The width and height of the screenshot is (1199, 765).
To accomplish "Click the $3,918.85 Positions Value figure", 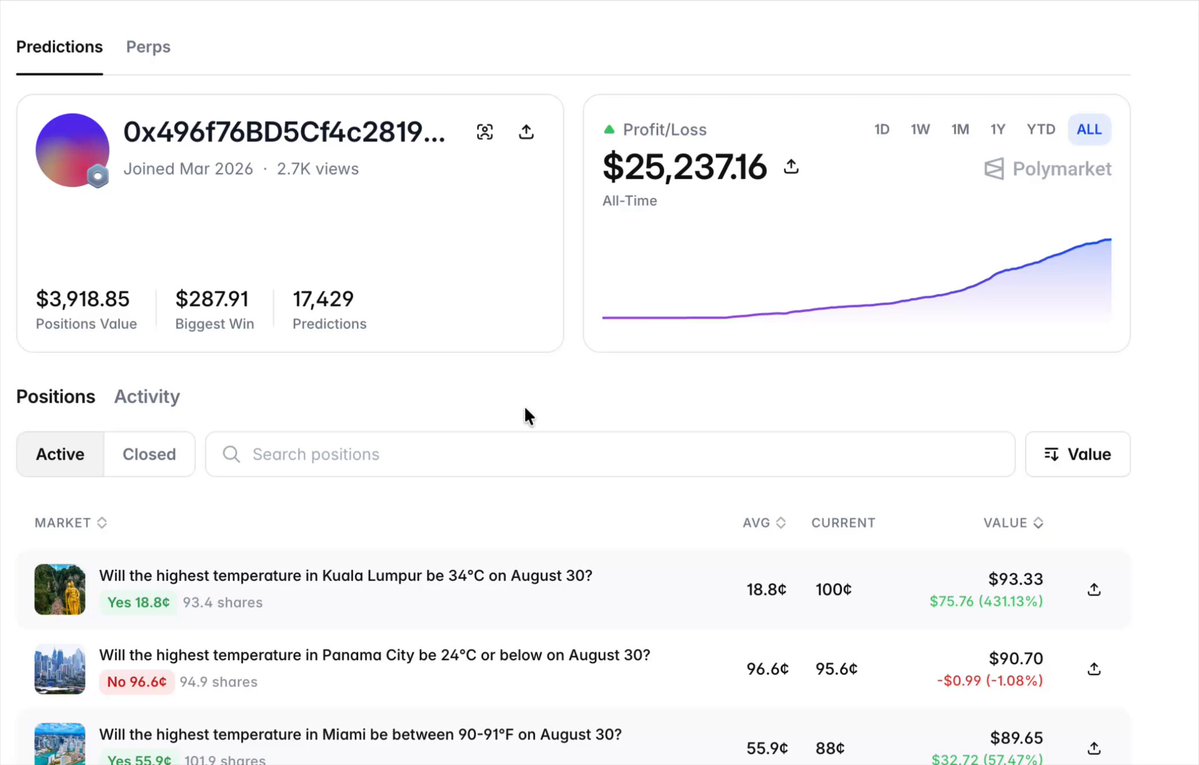I will [83, 298].
